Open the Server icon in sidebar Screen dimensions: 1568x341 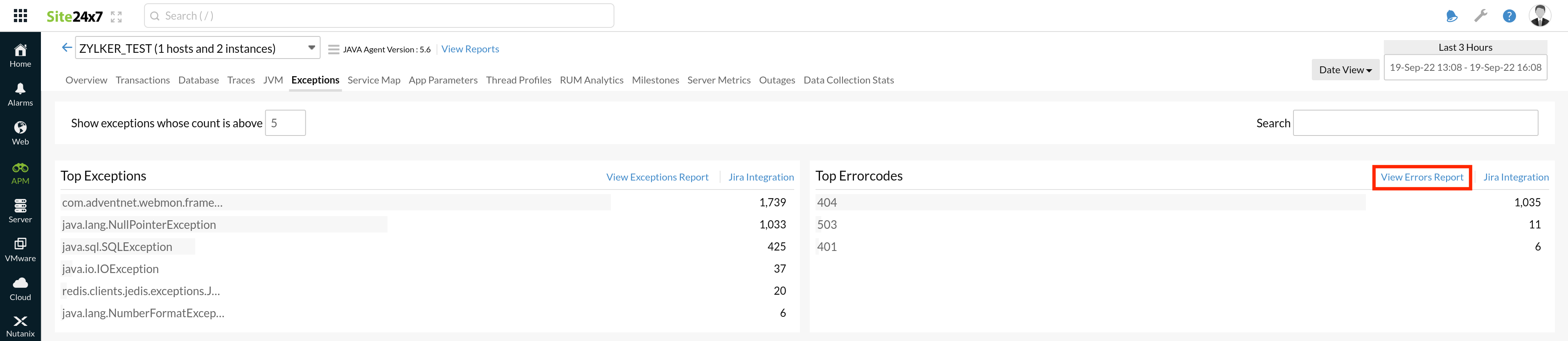click(20, 206)
